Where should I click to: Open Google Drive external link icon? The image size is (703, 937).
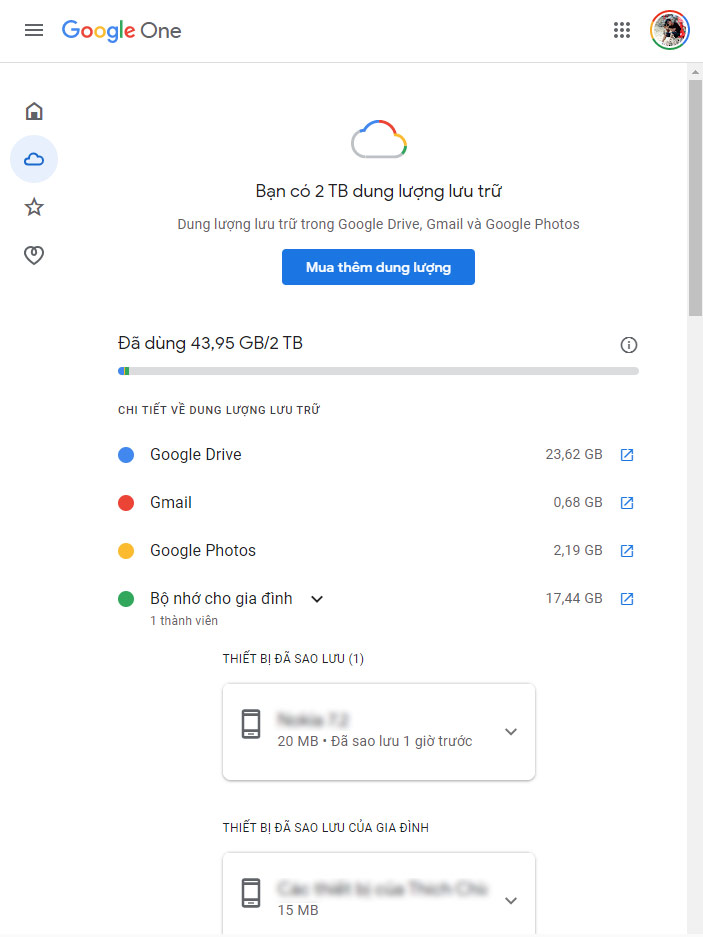626,455
